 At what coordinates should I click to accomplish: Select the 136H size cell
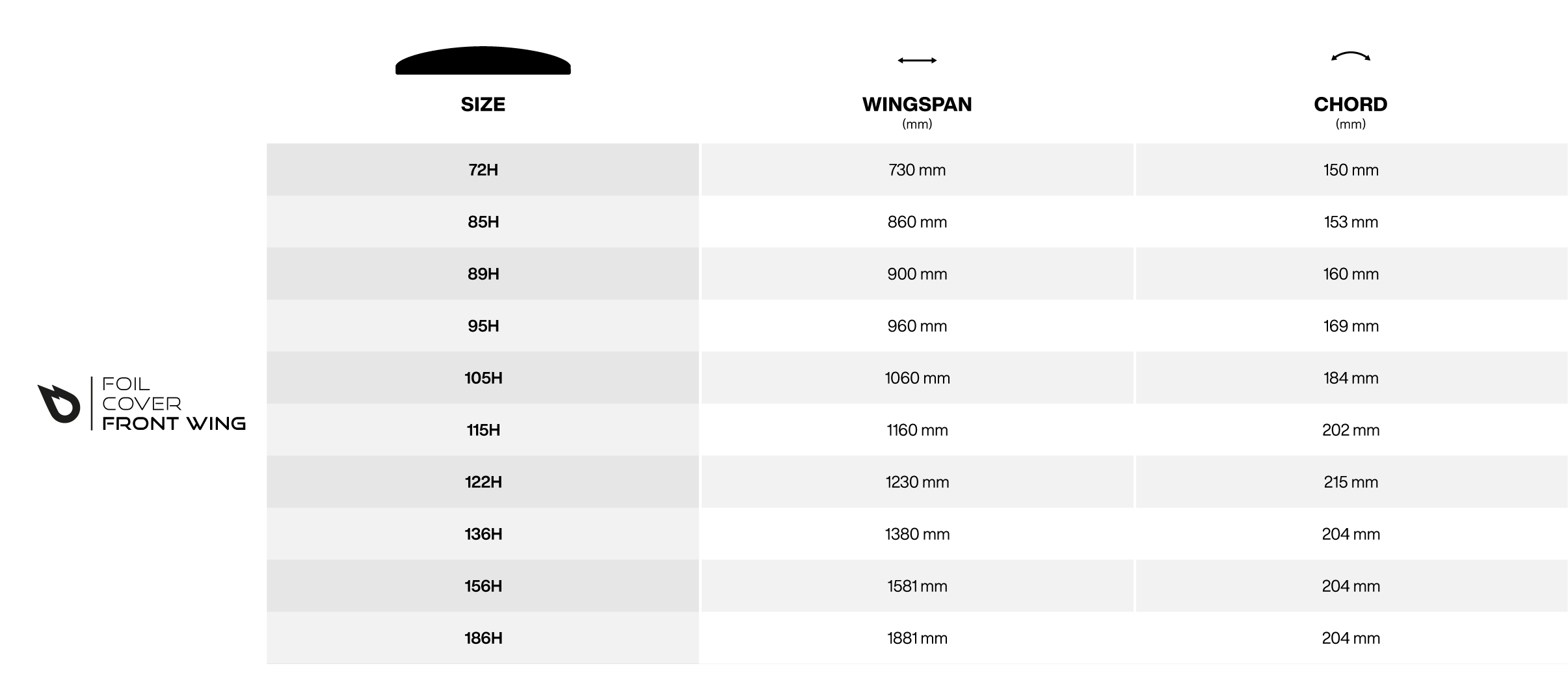(483, 534)
